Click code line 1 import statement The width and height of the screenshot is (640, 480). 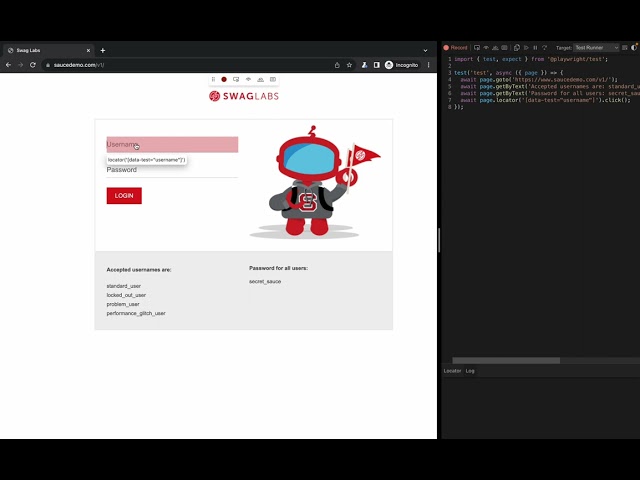click(x=531, y=59)
